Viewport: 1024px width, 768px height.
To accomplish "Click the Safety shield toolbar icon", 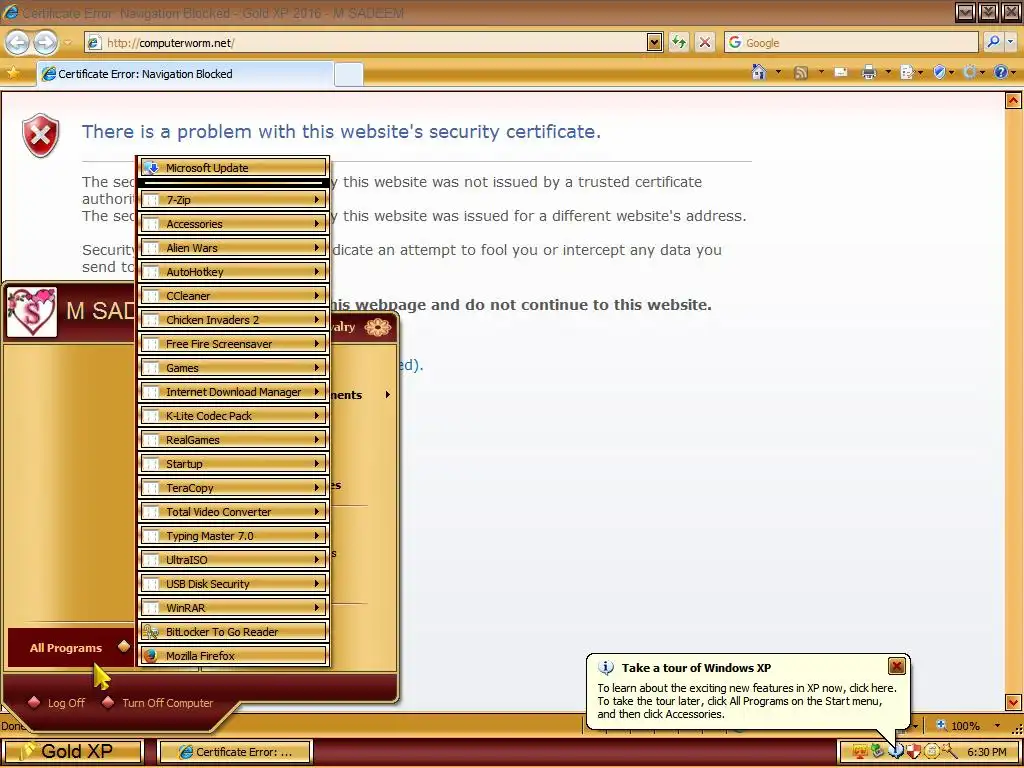I will pyautogui.click(x=940, y=72).
